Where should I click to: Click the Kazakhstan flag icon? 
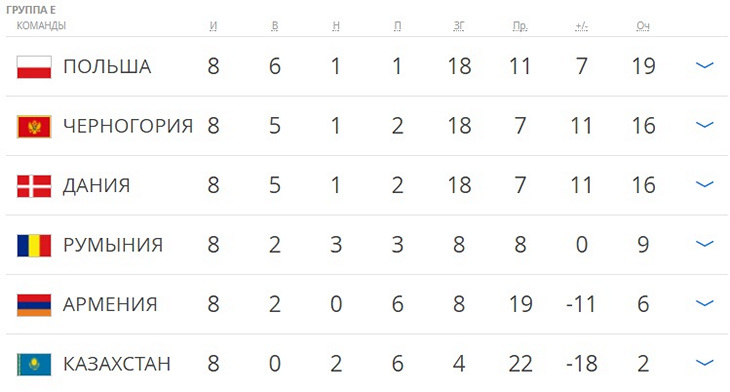34,365
